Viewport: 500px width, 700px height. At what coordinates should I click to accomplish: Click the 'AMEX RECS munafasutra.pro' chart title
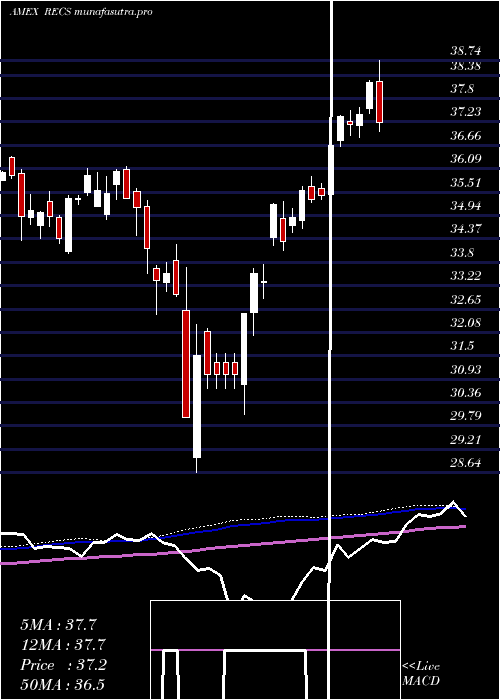[x=81, y=12]
